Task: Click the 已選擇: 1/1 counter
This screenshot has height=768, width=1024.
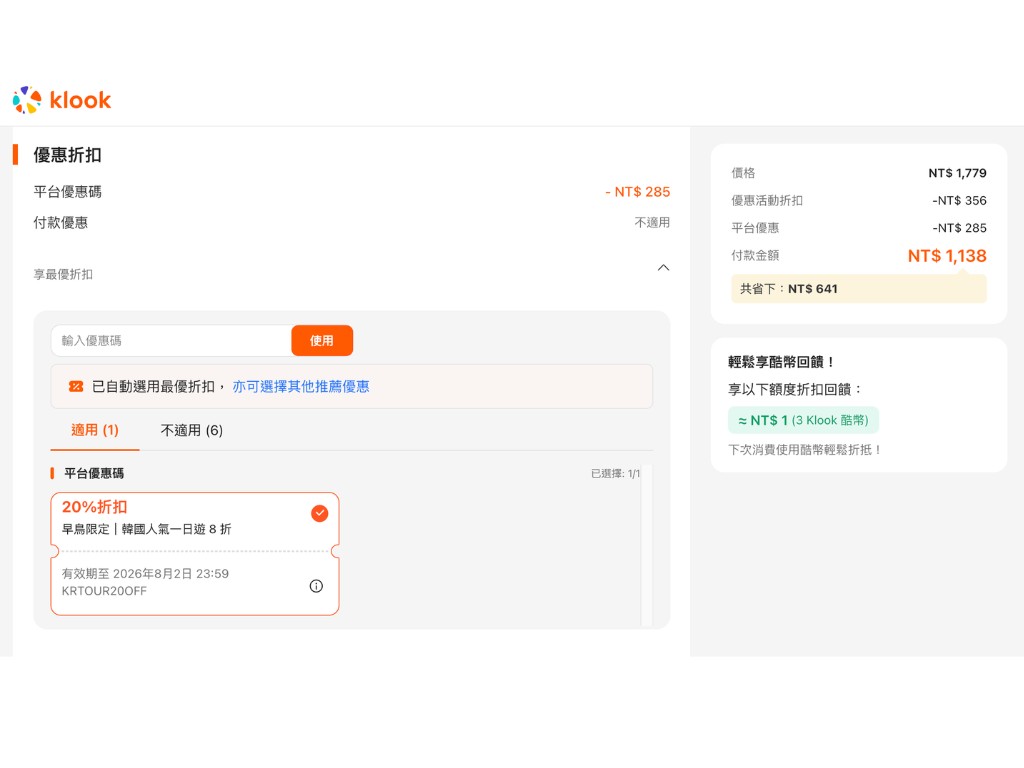Action: tap(615, 473)
